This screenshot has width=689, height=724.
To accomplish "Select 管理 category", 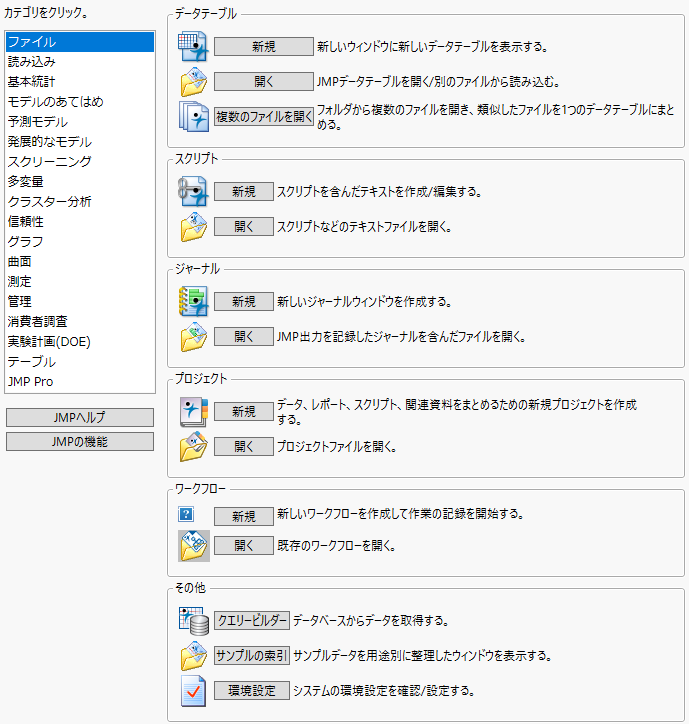I will click(80, 302).
